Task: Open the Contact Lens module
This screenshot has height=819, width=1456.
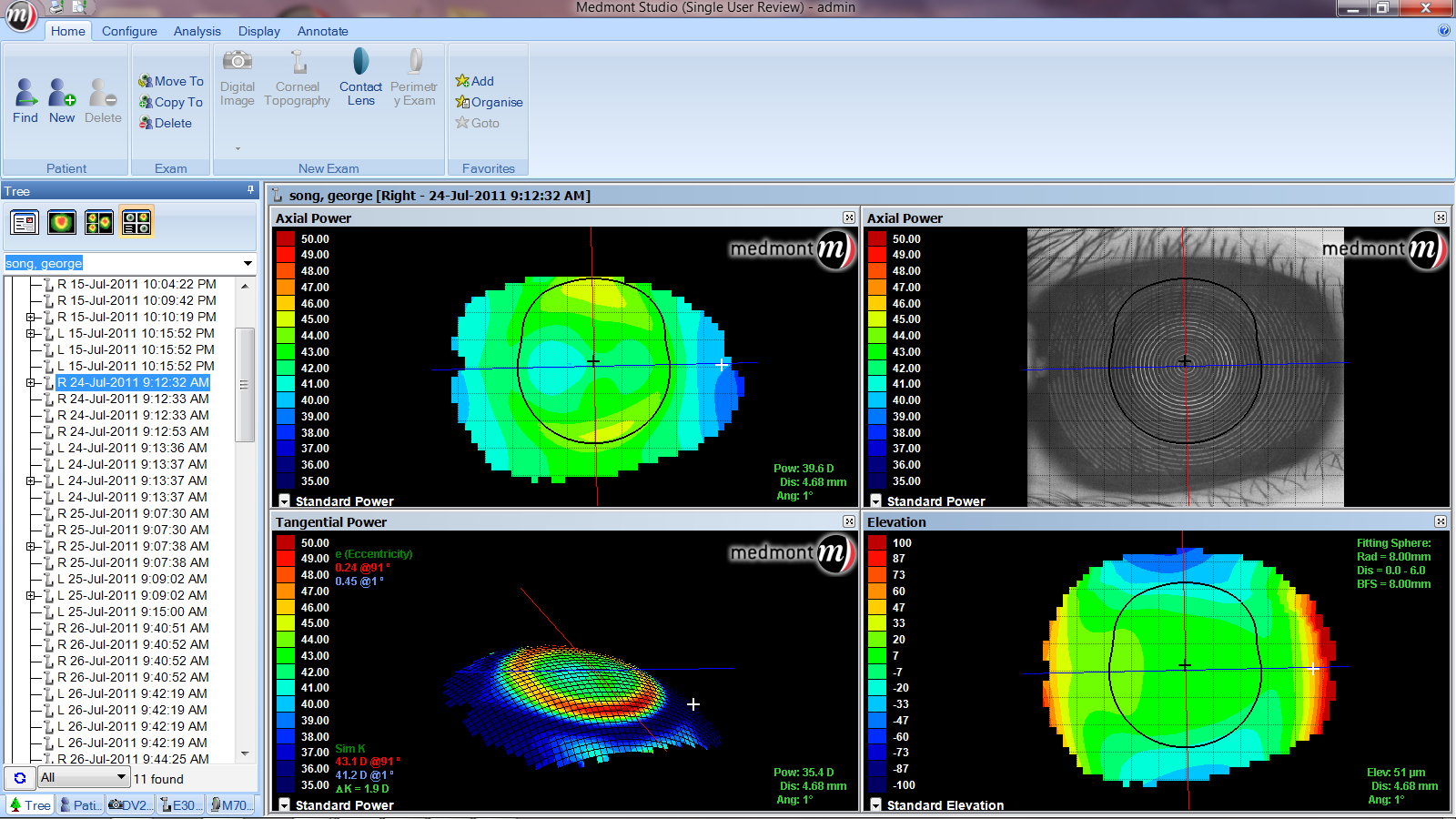Action: (361, 77)
